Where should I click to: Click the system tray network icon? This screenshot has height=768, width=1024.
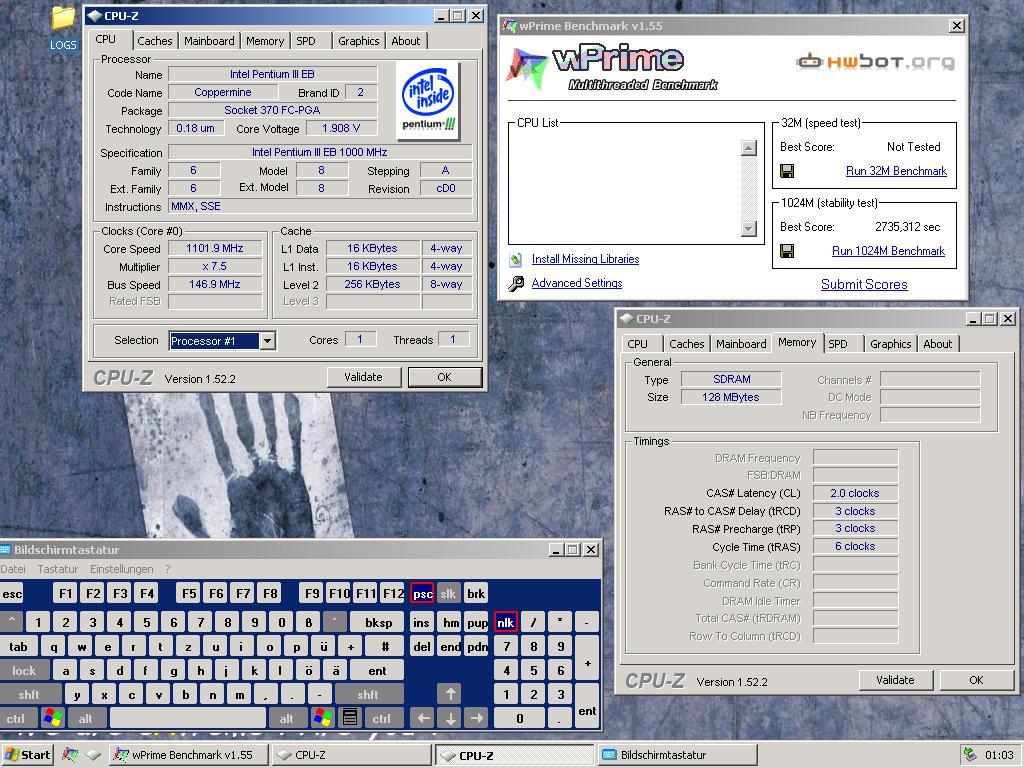[970, 754]
